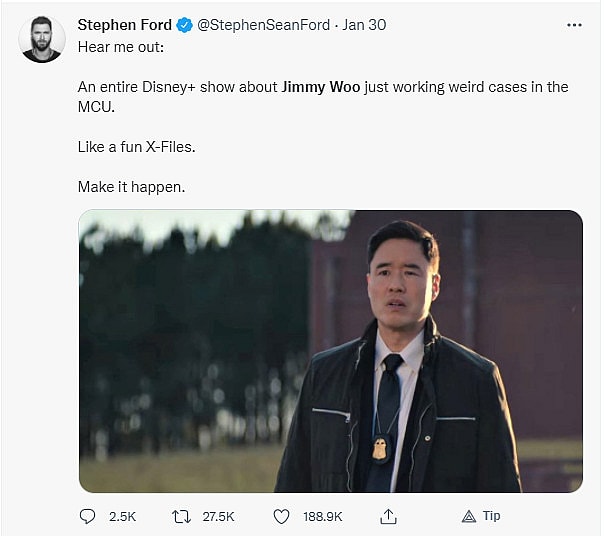604x536 pixels.
Task: Click the share upload icon
Action: 388,516
